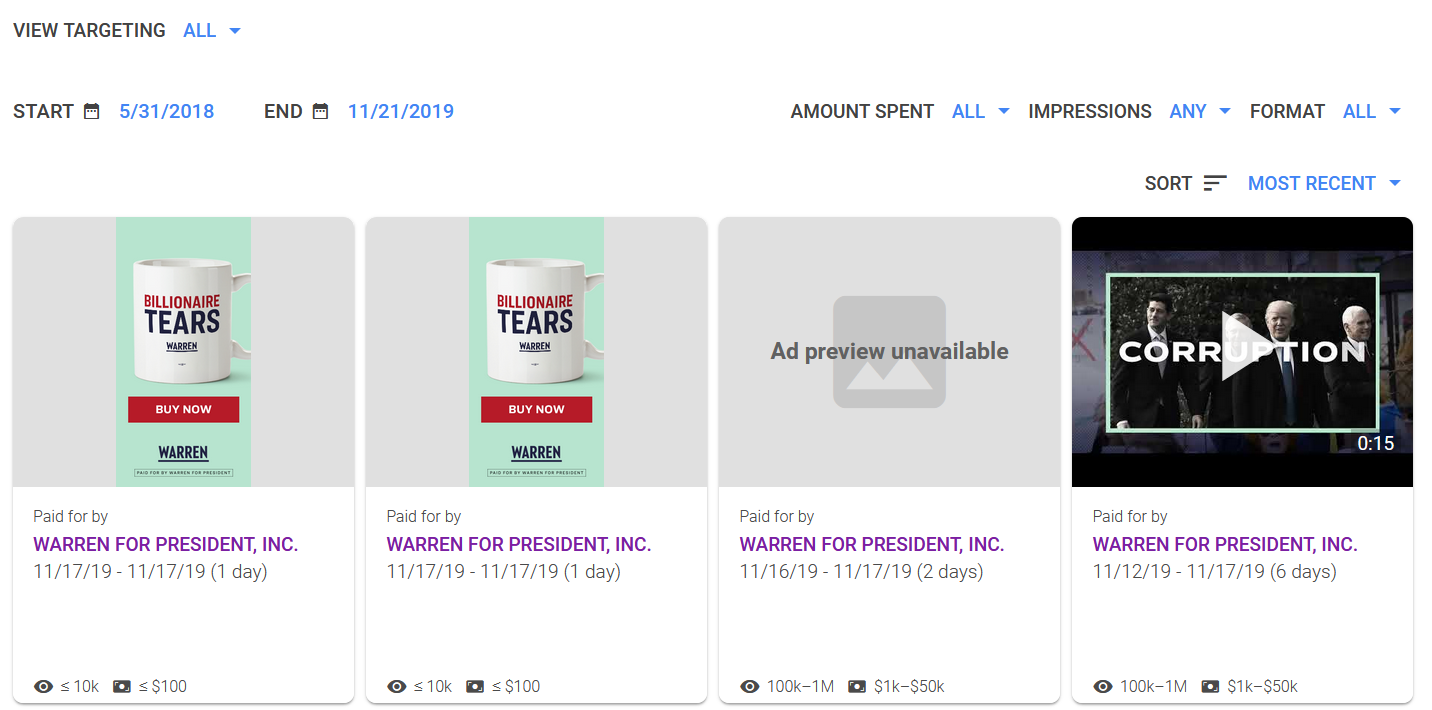Click the spend money icon on Corruption ad card
This screenshot has height=710, width=1432.
coord(1210,687)
